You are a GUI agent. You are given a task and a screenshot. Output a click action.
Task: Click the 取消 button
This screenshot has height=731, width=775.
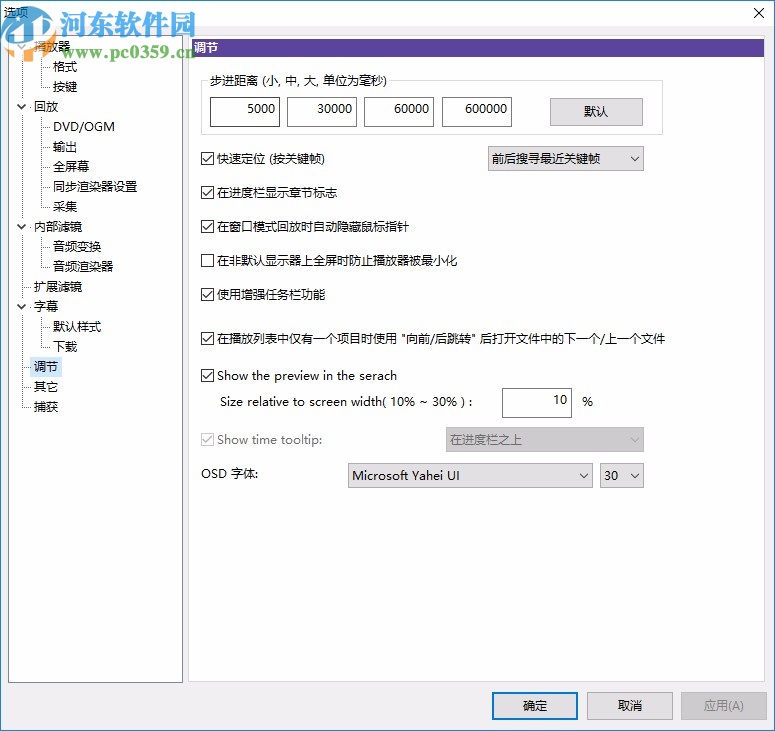pos(630,705)
